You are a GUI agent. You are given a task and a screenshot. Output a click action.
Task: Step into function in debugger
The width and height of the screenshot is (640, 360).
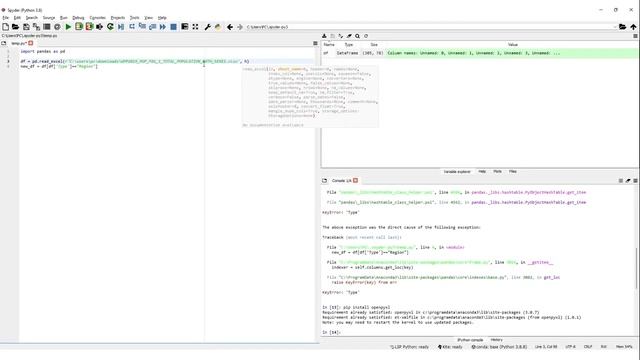tap(142, 27)
